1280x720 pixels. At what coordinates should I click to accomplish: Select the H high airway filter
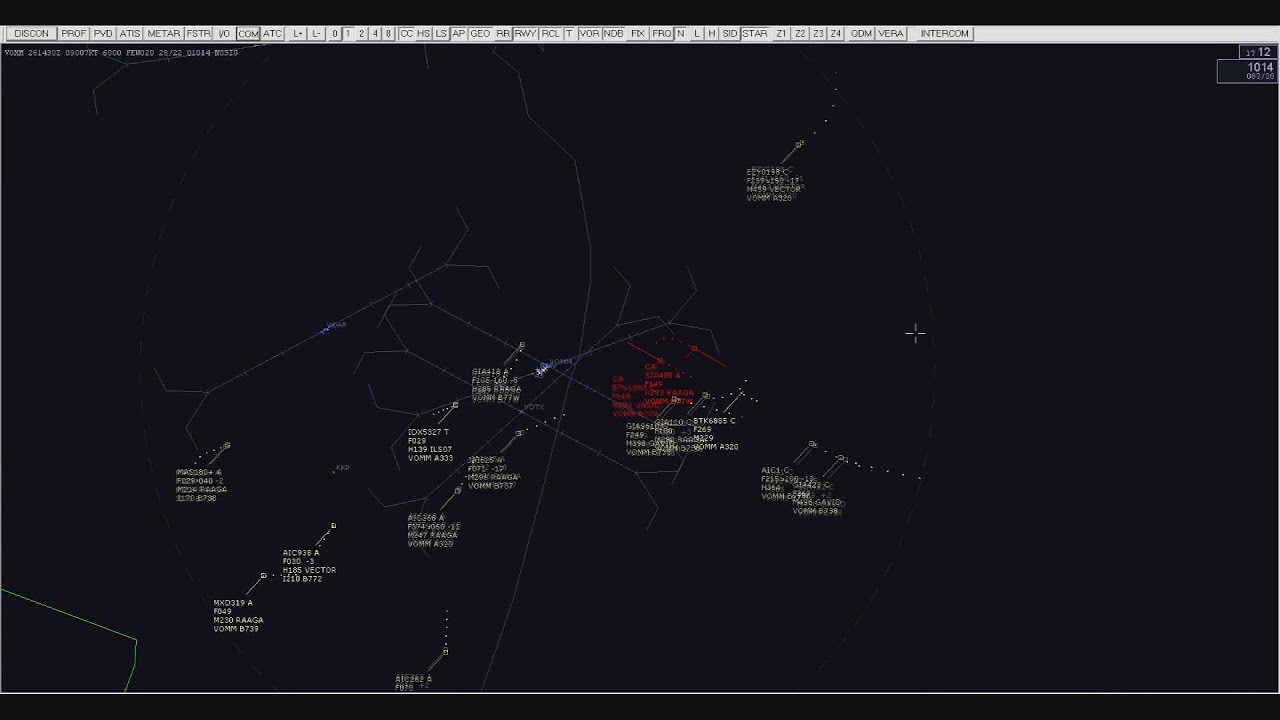coord(712,34)
